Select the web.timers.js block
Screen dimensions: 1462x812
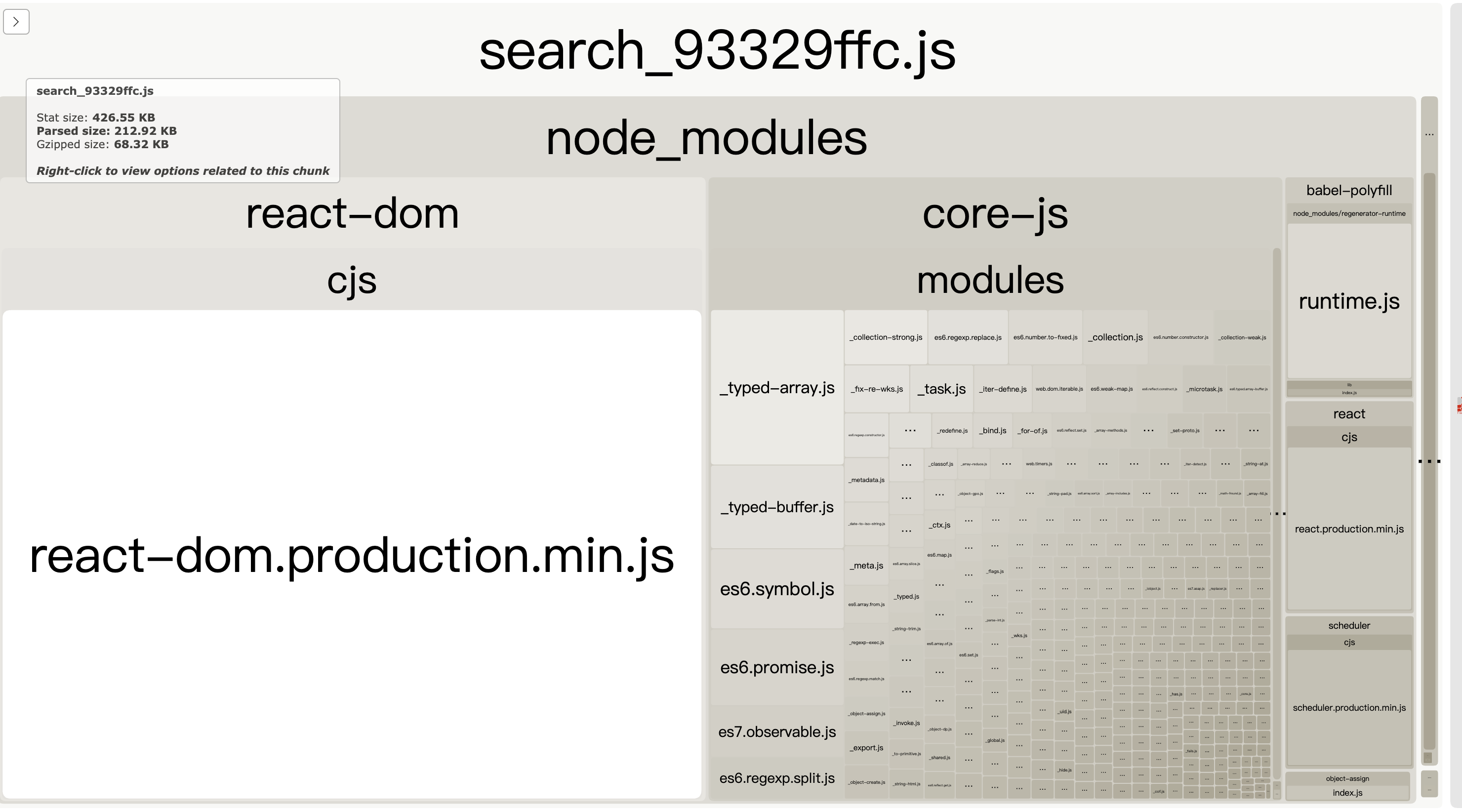coord(1039,464)
